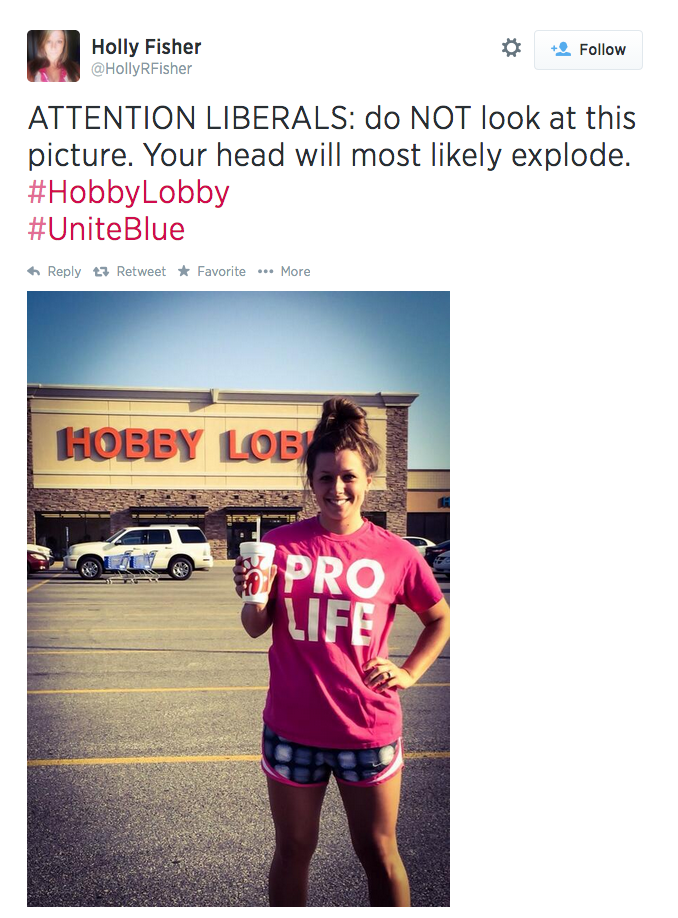Open the #HobbyLobby hashtag

click(128, 193)
